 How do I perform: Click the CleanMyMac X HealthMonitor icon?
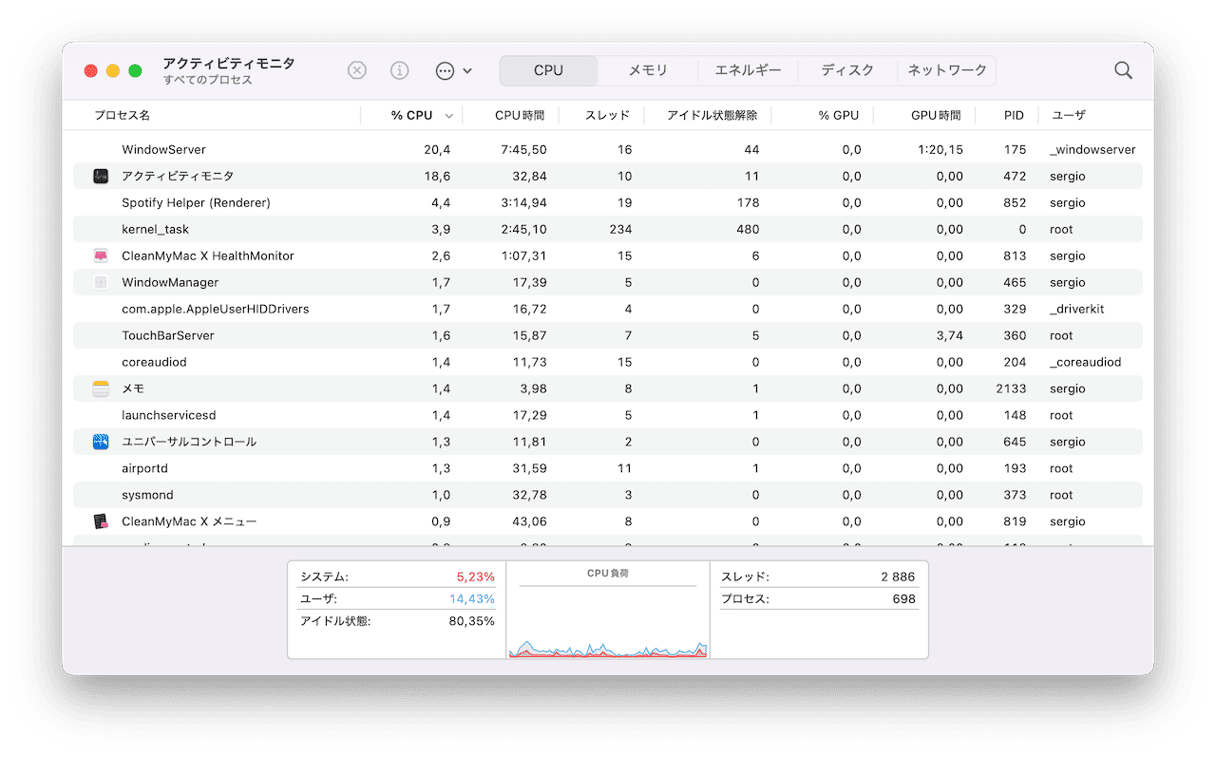[101, 256]
